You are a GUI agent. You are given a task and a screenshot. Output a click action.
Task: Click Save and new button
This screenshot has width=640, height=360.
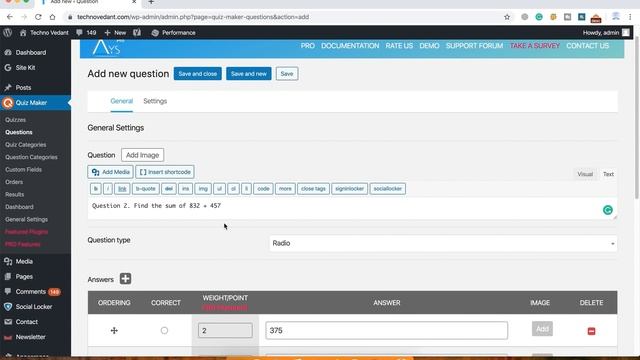click(x=249, y=74)
